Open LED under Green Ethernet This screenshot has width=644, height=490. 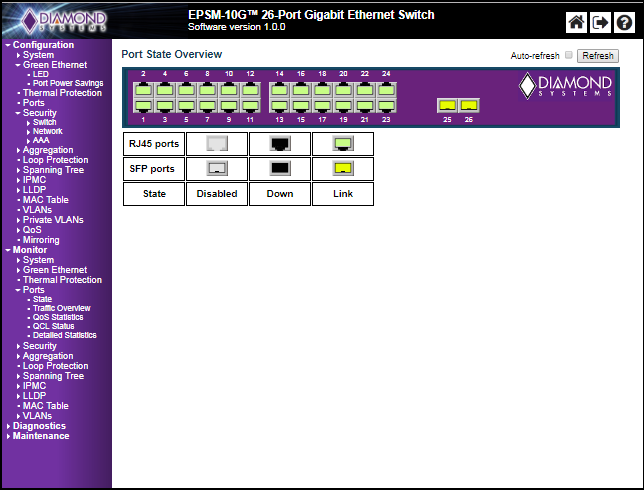click(41, 74)
